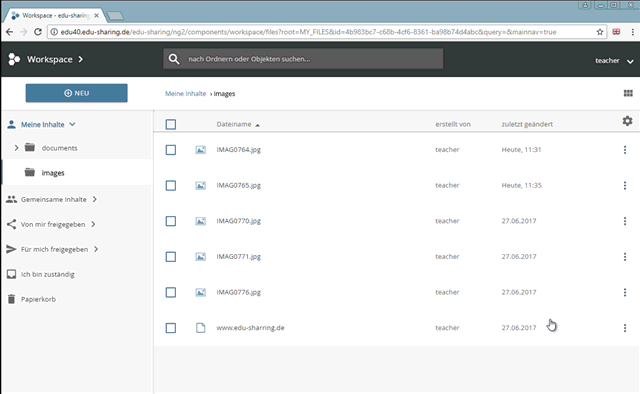The height and width of the screenshot is (394, 640).
Task: Open more options for IMAG0770.jpg
Action: pos(625,221)
